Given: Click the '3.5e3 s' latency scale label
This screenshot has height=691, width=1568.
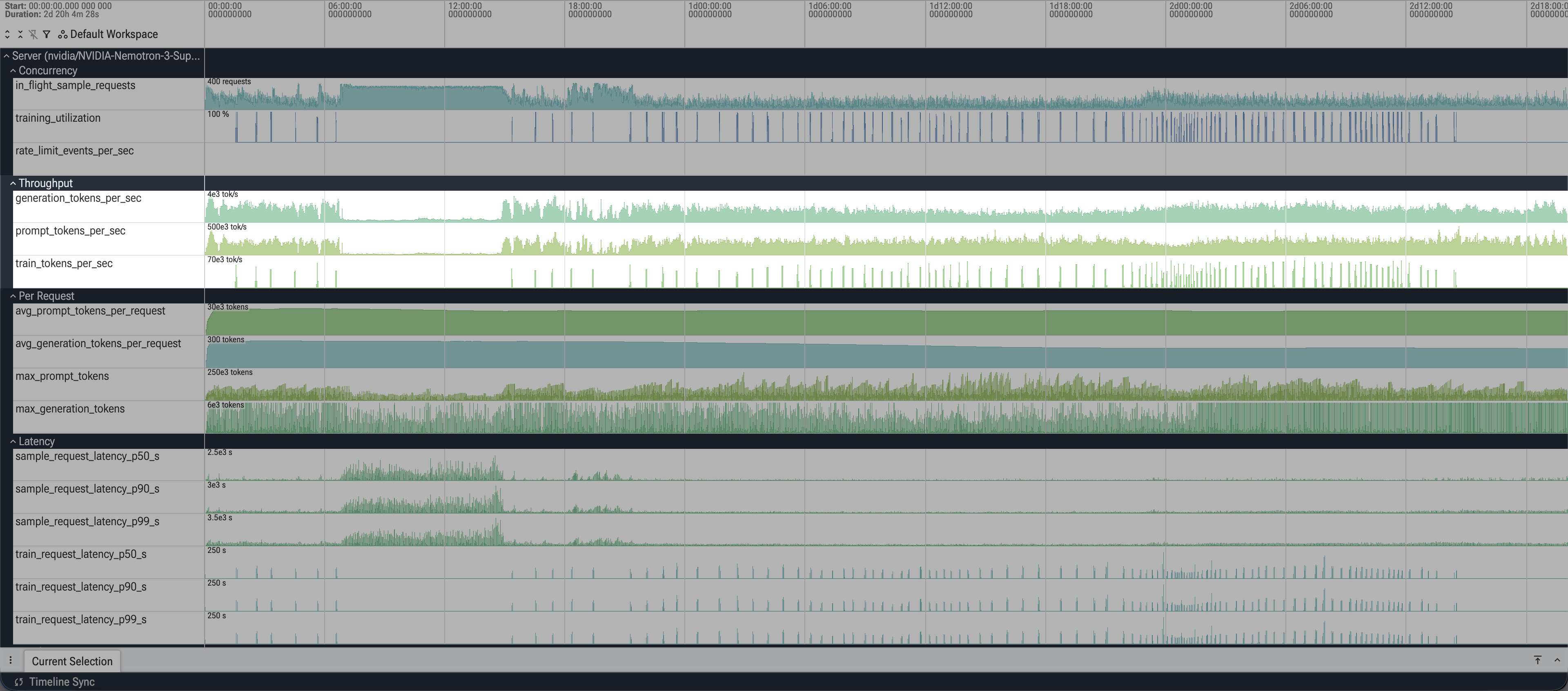Looking at the screenshot, I should (x=220, y=518).
